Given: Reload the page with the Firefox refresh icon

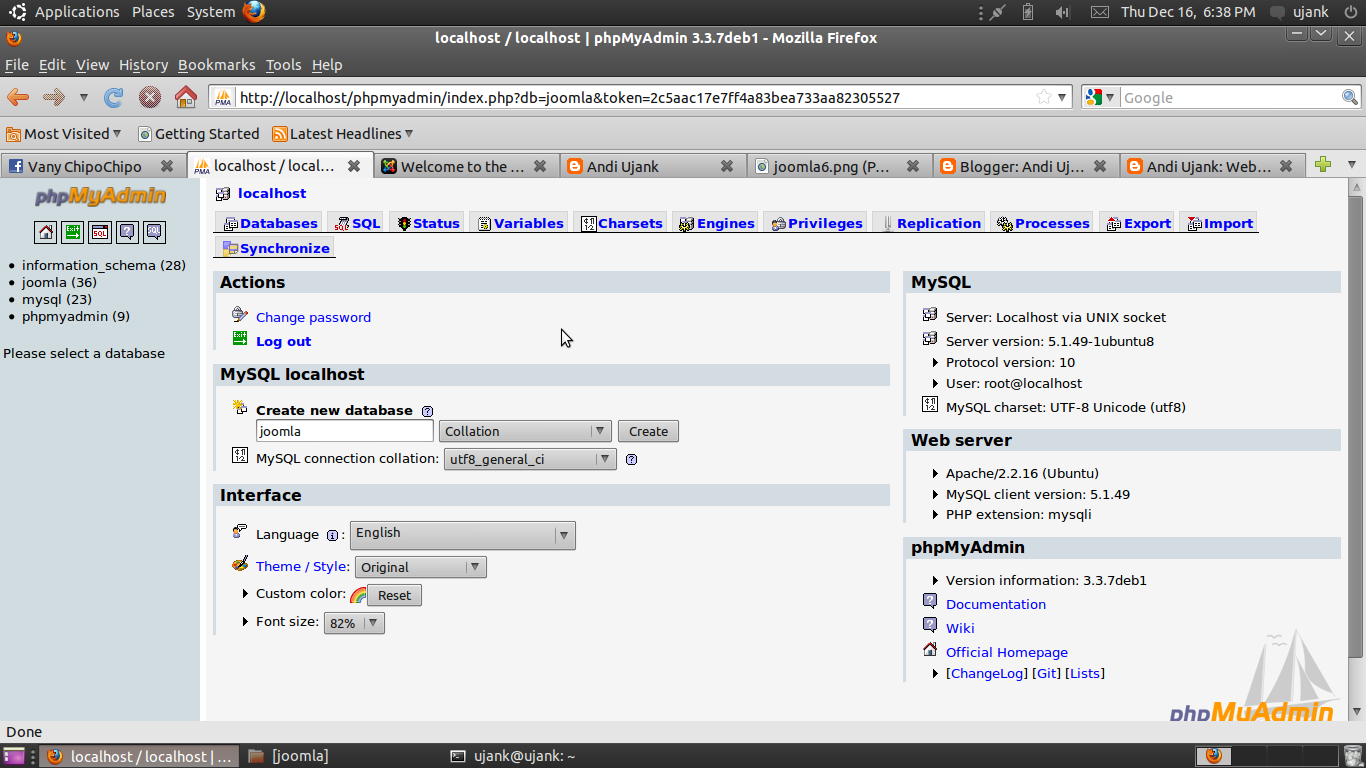Looking at the screenshot, I should (114, 97).
